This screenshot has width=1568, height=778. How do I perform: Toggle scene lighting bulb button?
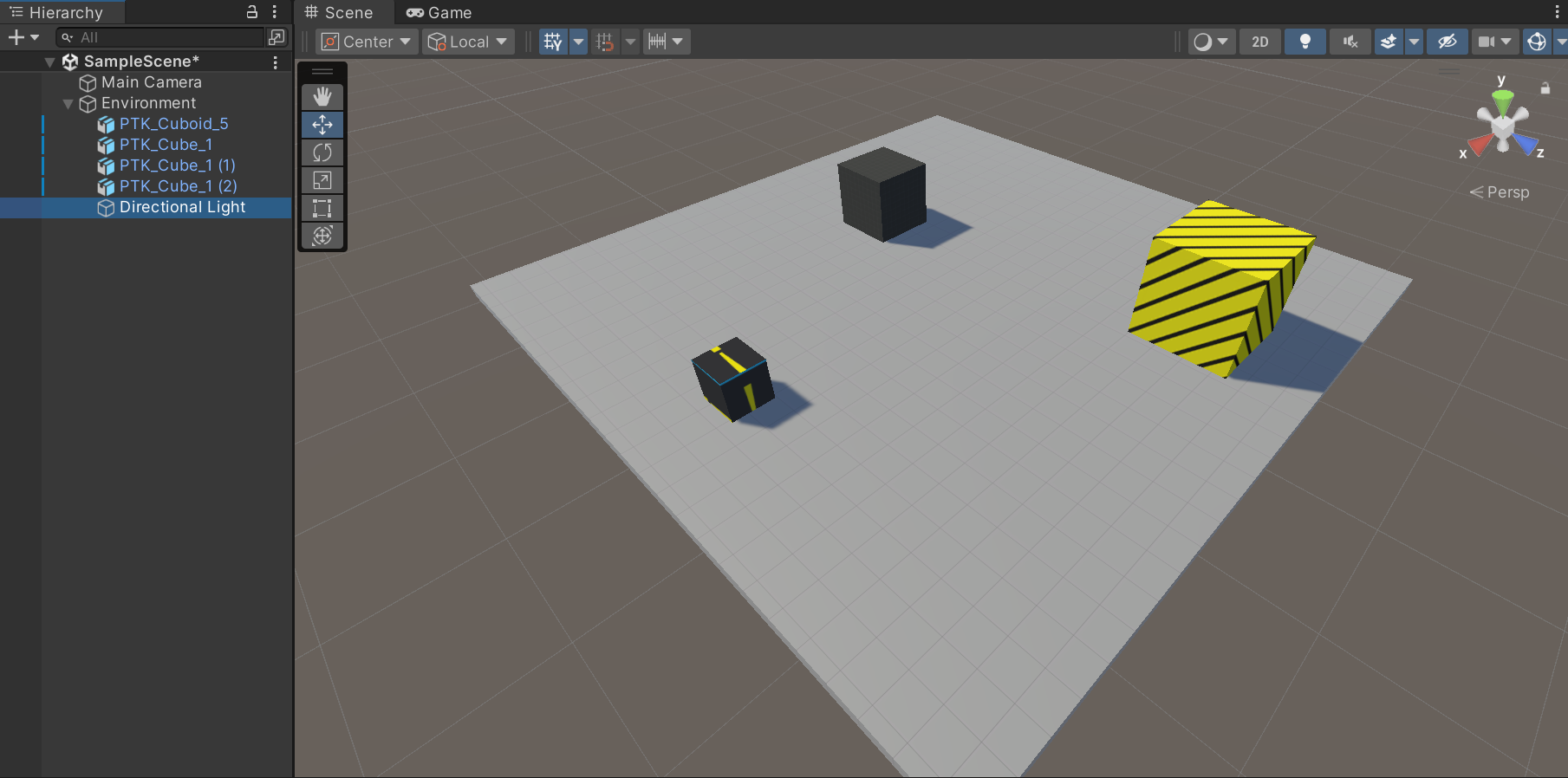click(1304, 42)
